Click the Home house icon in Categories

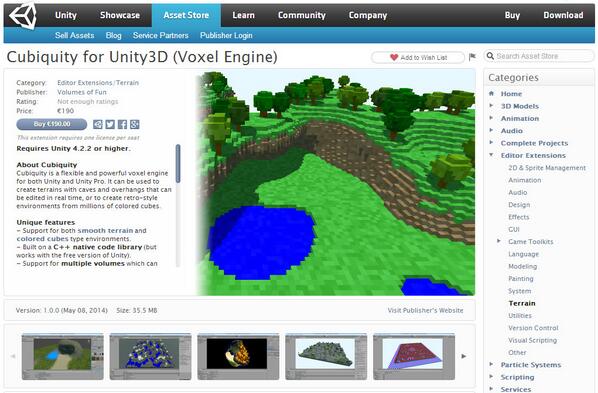tap(491, 93)
